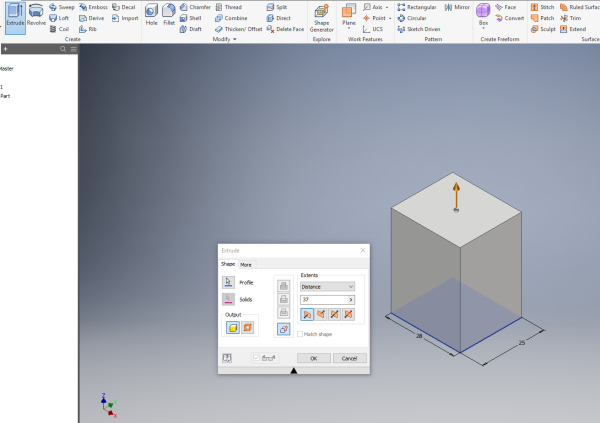The width and height of the screenshot is (600, 423).
Task: Start the Loft command
Action: point(59,18)
